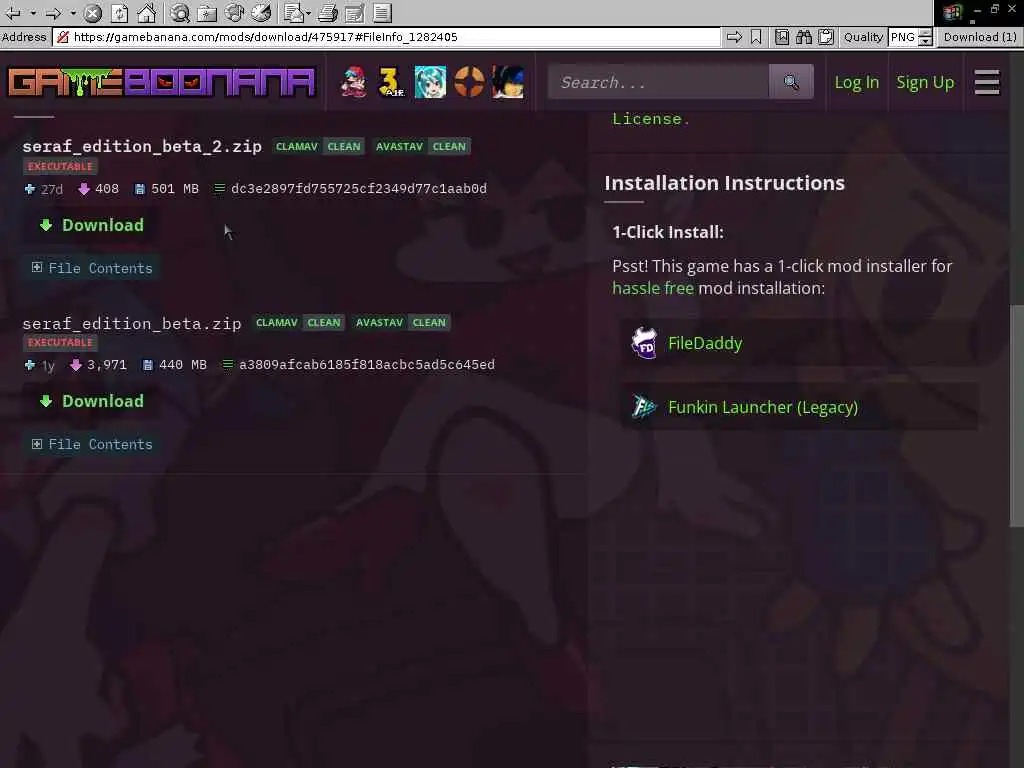Open the Back history dropdown arrow
Image resolution: width=1024 pixels, height=768 pixels.
pos(33,12)
